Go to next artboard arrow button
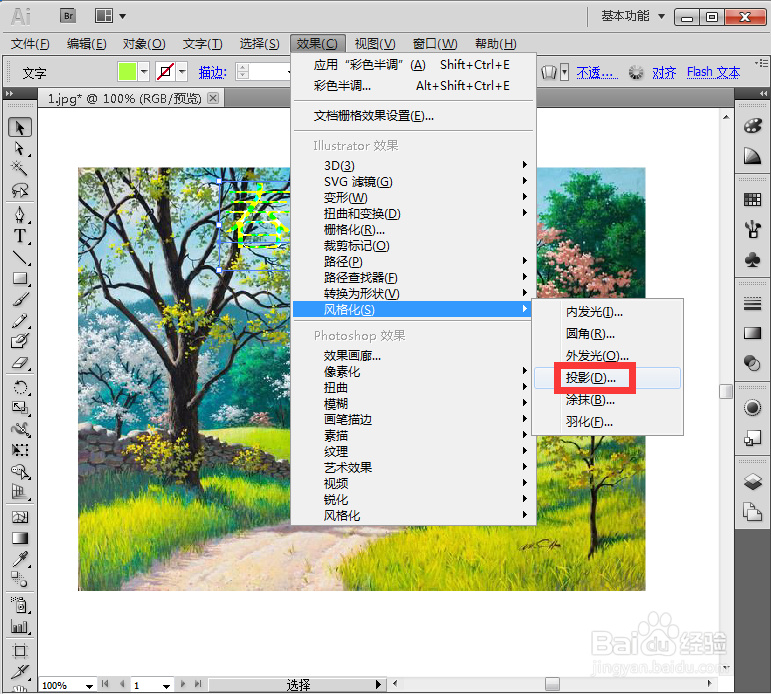 182,684
